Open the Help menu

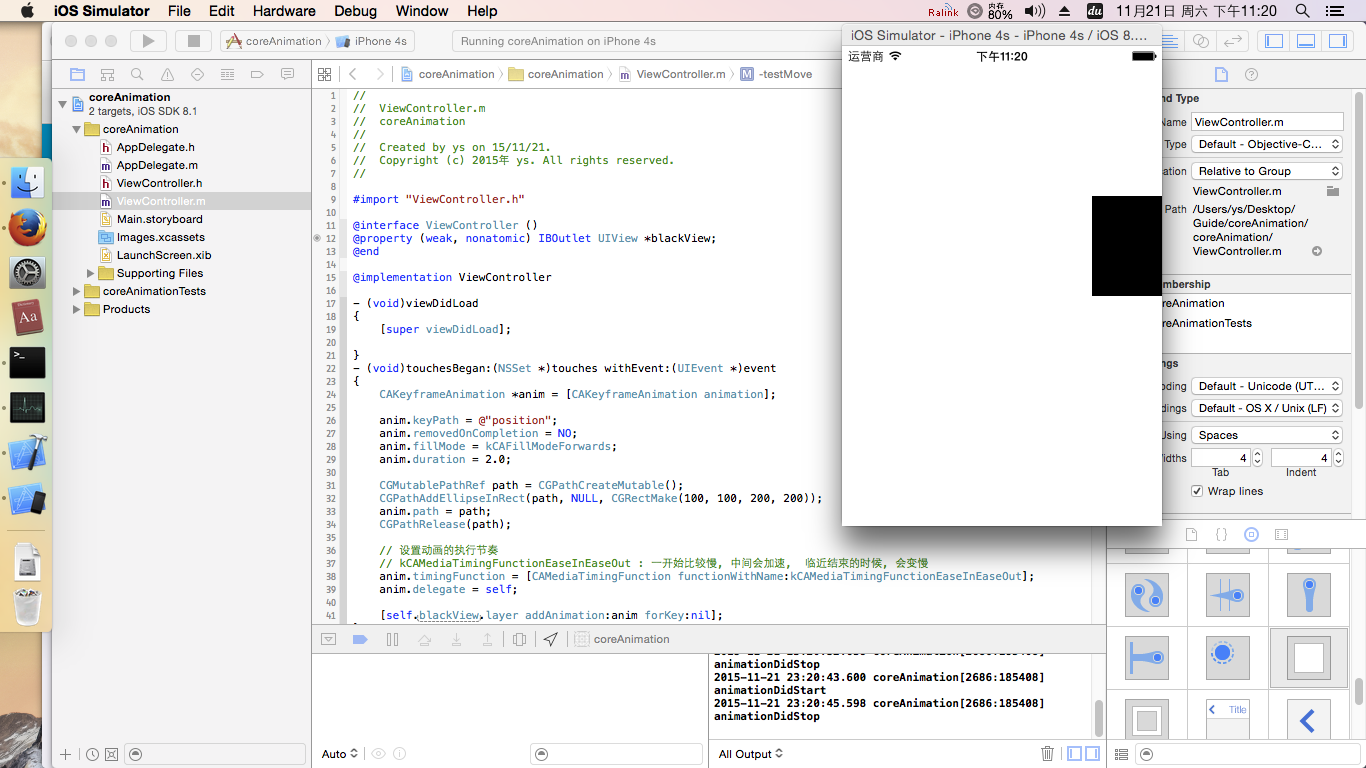[x=482, y=11]
